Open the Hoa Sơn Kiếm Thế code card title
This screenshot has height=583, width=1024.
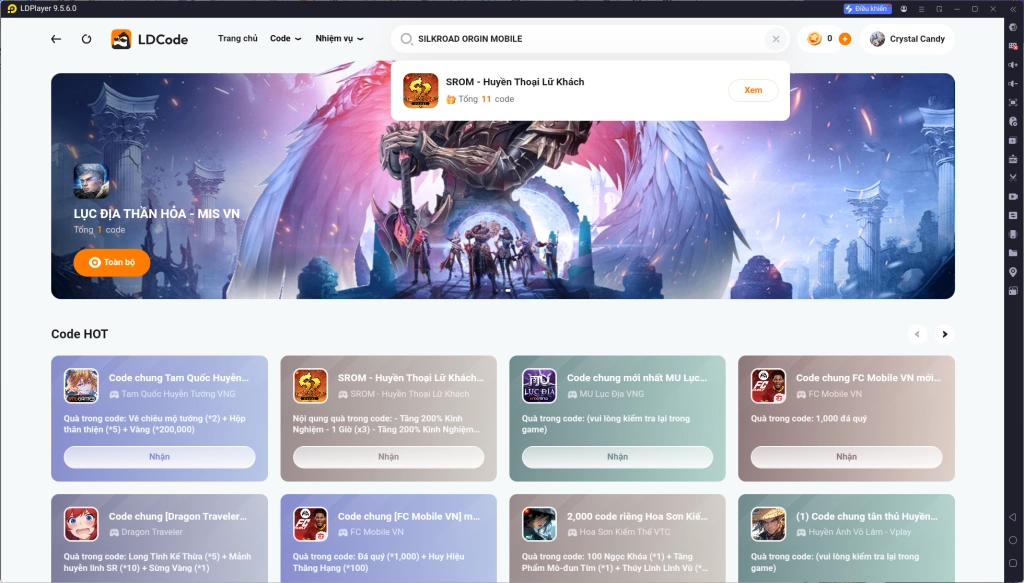[x=637, y=516]
